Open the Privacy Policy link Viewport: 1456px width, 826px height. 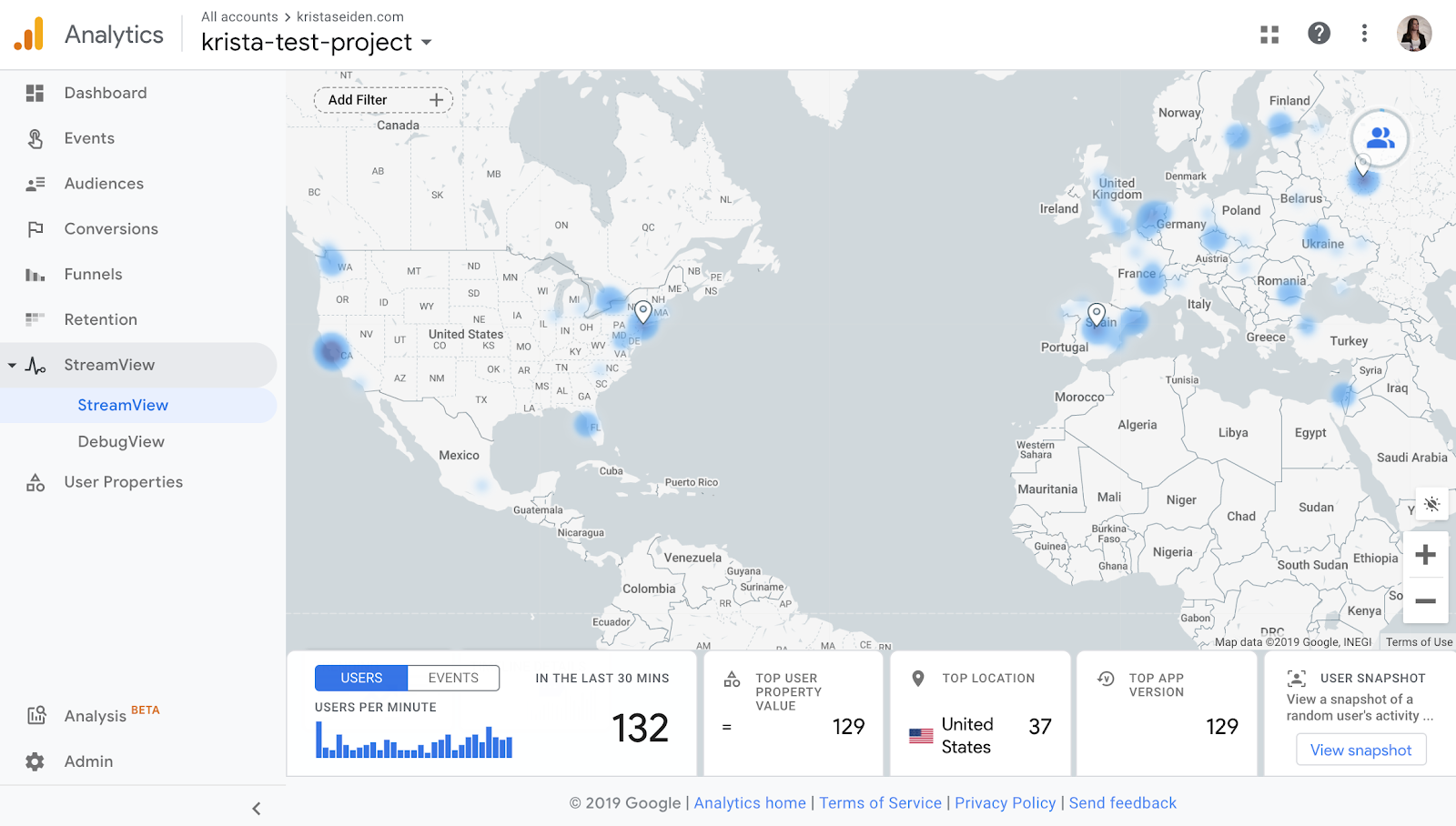[x=1006, y=803]
